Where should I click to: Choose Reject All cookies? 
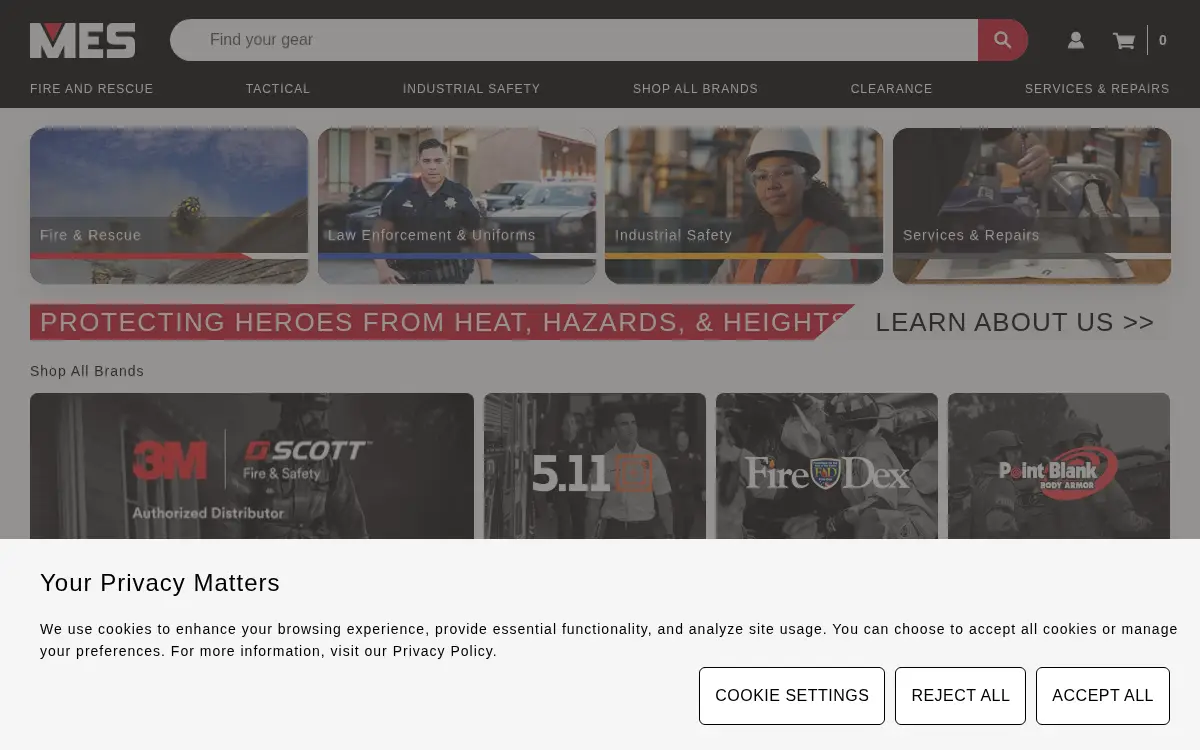coord(960,696)
